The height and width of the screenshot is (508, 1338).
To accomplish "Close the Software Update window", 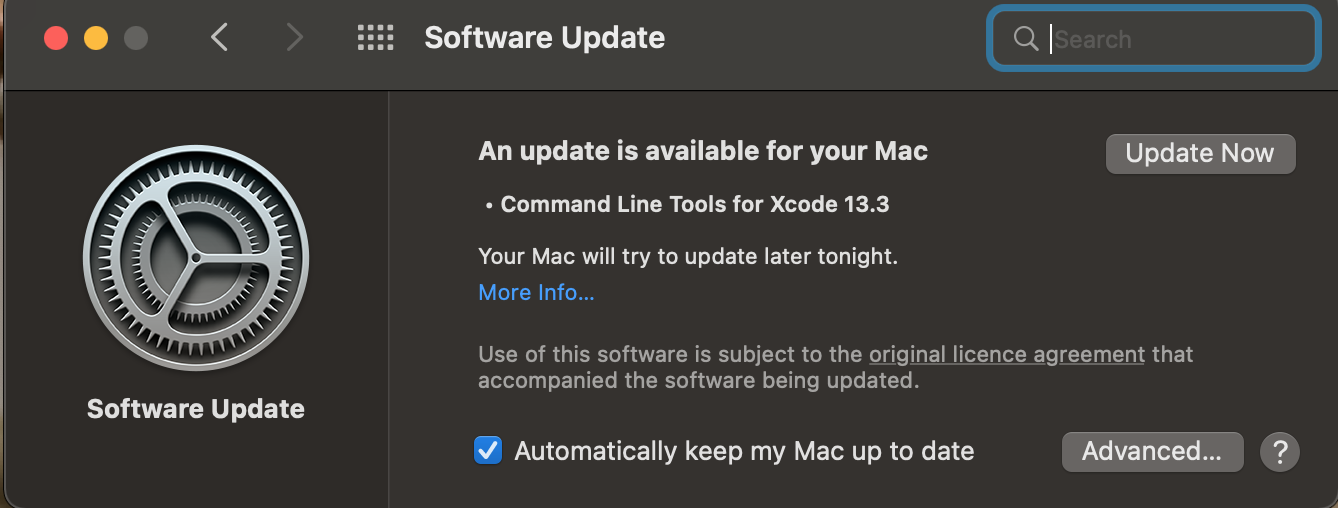I will [56, 38].
